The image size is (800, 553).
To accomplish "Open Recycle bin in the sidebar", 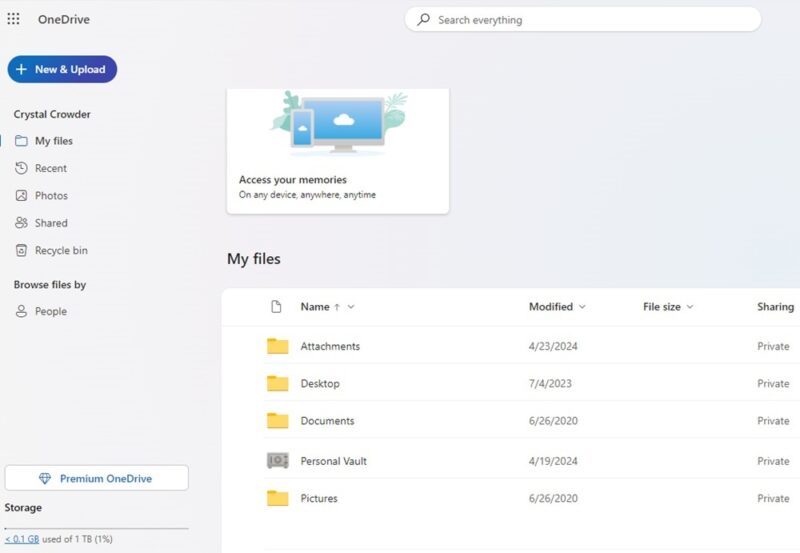I will pos(61,250).
